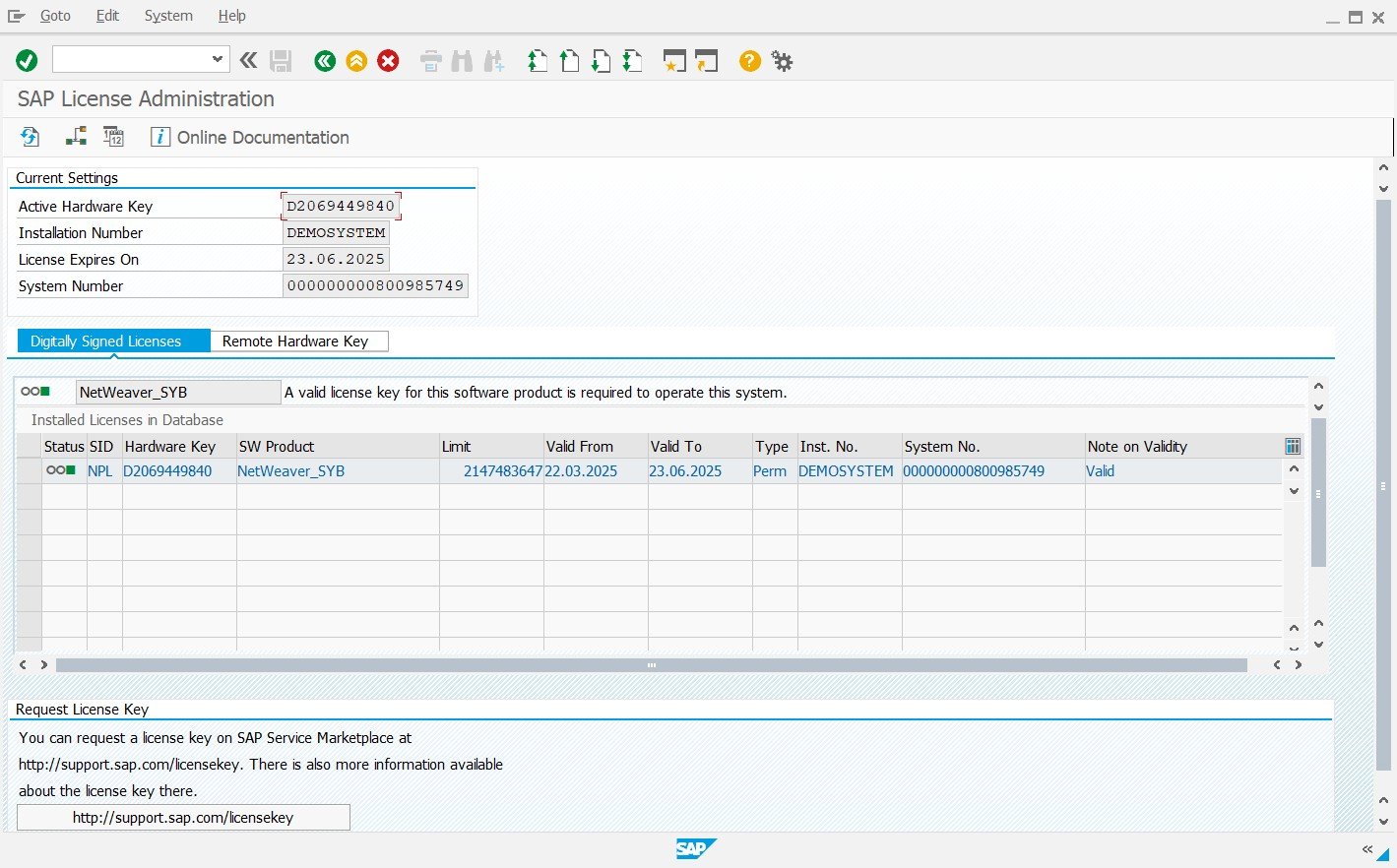Click the yellow Exit icon
Screen dimensions: 1397x868
click(x=356, y=61)
